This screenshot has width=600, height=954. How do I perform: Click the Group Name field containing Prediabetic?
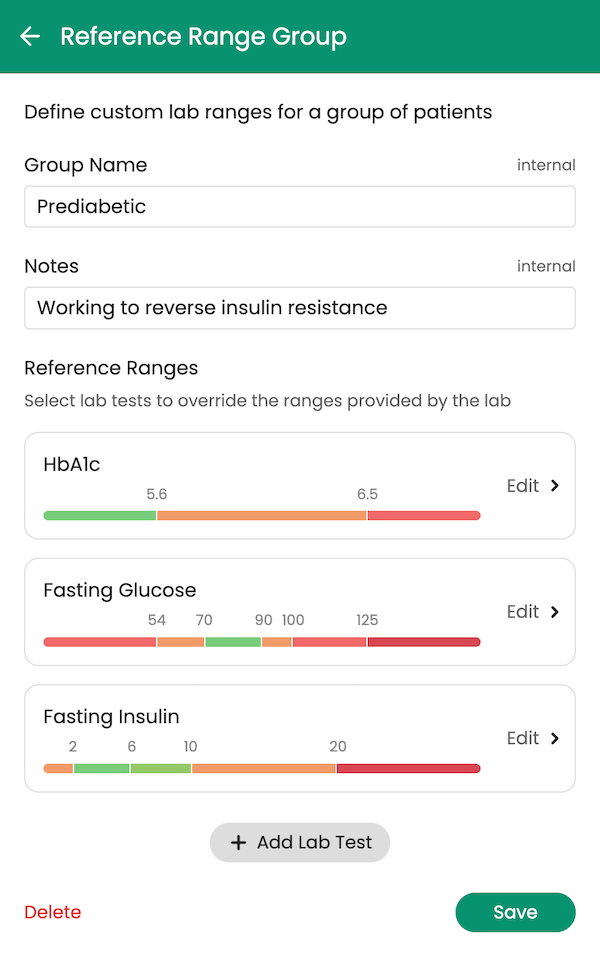click(300, 207)
